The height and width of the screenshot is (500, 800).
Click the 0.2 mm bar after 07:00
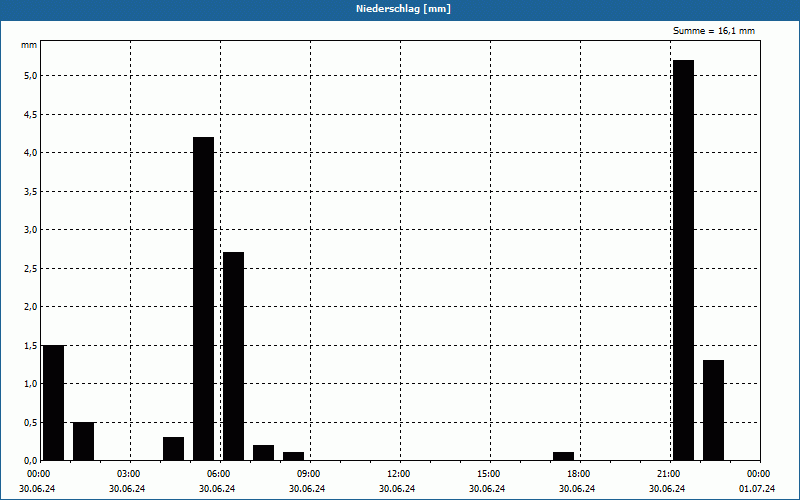(x=264, y=453)
